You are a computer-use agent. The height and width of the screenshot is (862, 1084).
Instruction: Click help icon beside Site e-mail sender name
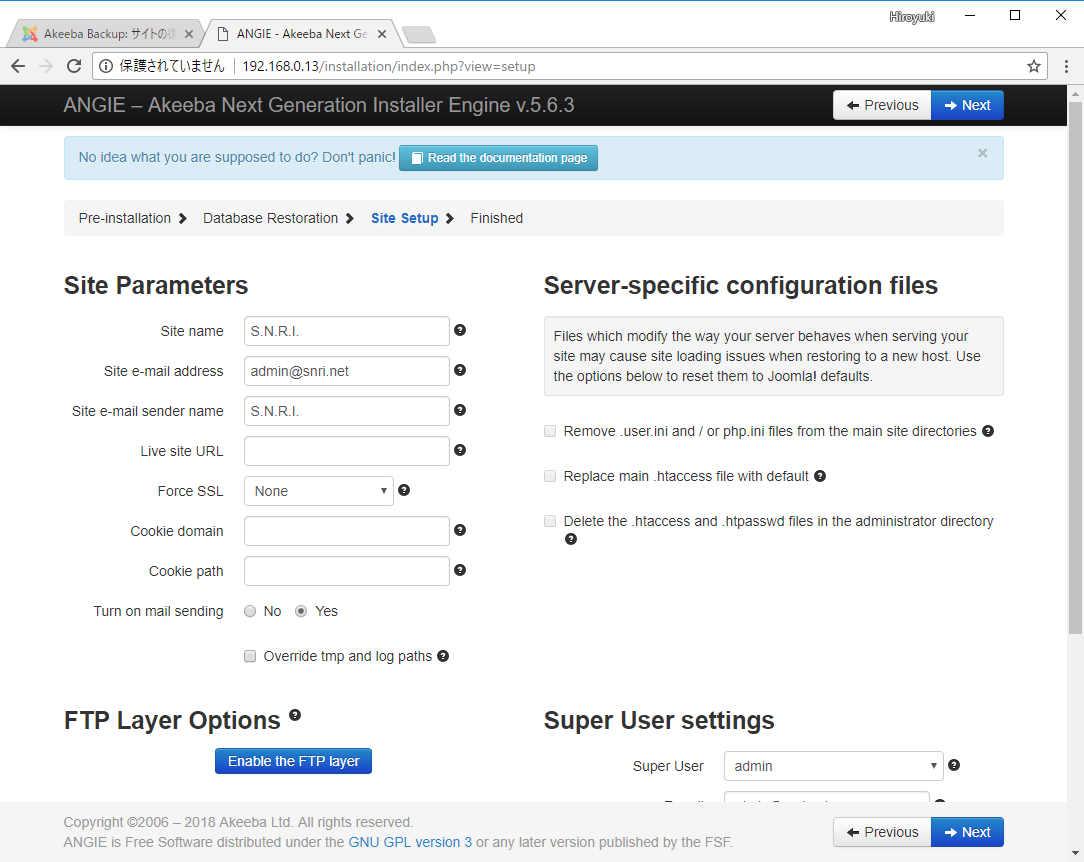coord(460,411)
